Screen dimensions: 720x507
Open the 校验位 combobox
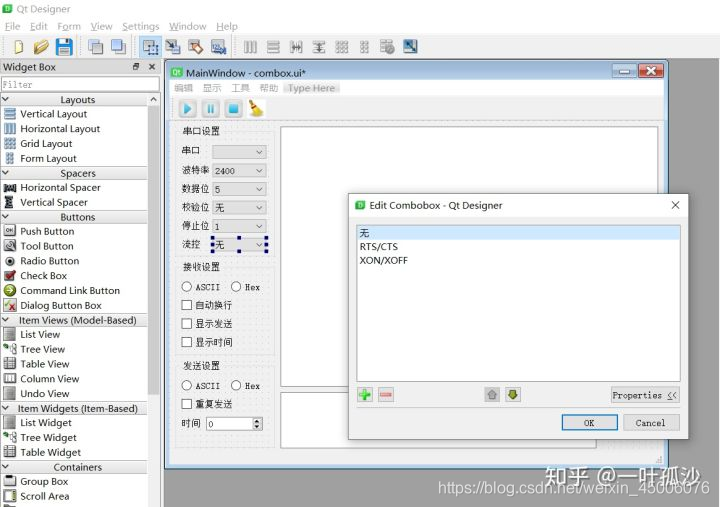point(239,208)
